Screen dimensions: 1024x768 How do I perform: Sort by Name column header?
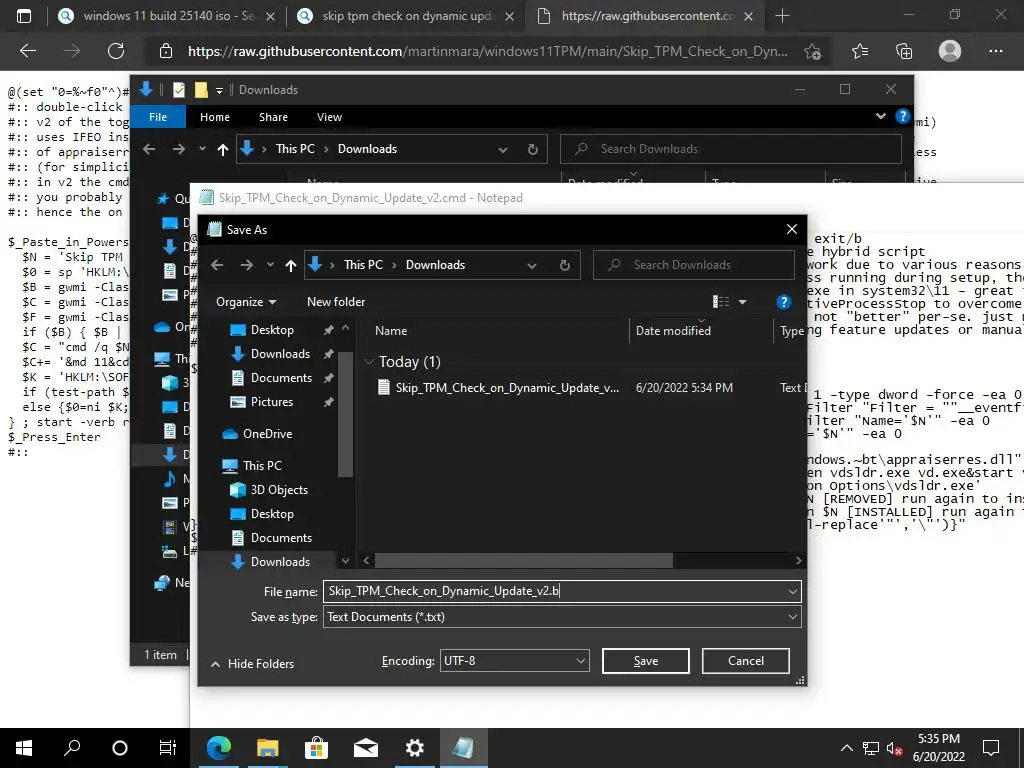coord(391,331)
